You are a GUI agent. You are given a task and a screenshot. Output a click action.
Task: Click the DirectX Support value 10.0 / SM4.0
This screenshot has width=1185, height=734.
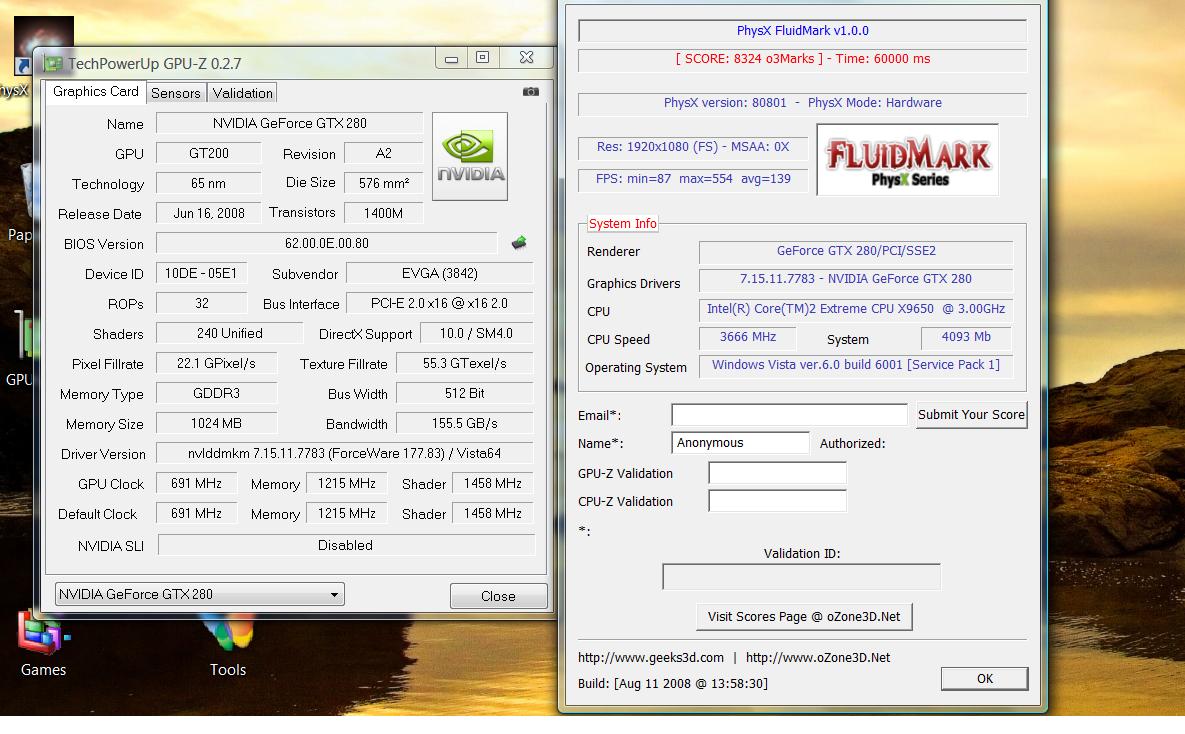[476, 333]
